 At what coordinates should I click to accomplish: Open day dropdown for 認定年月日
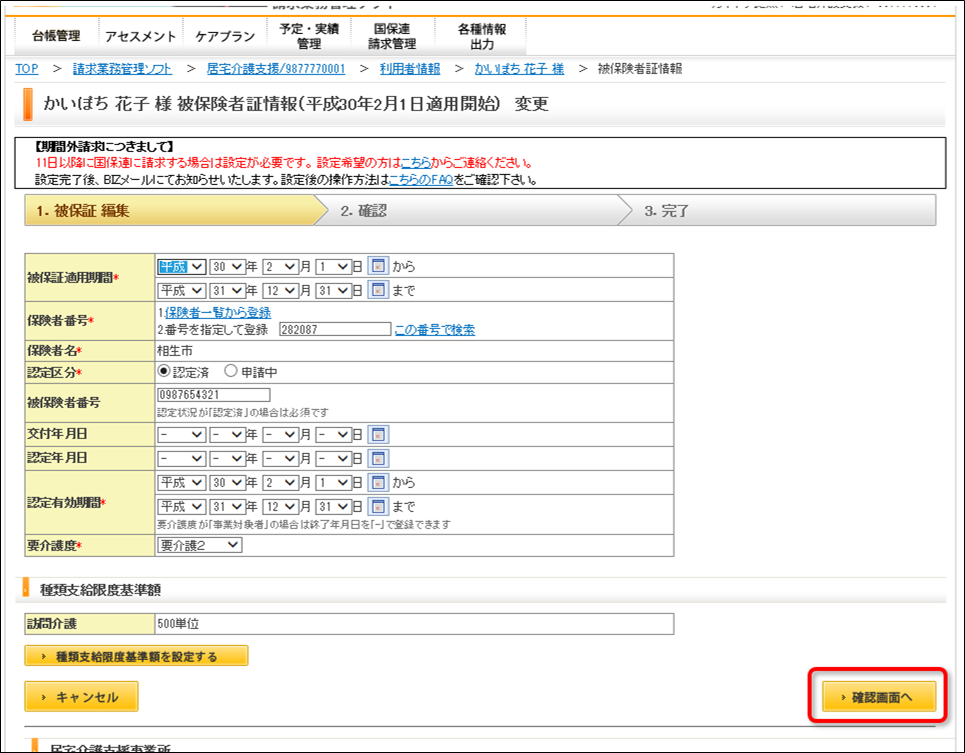[334, 459]
